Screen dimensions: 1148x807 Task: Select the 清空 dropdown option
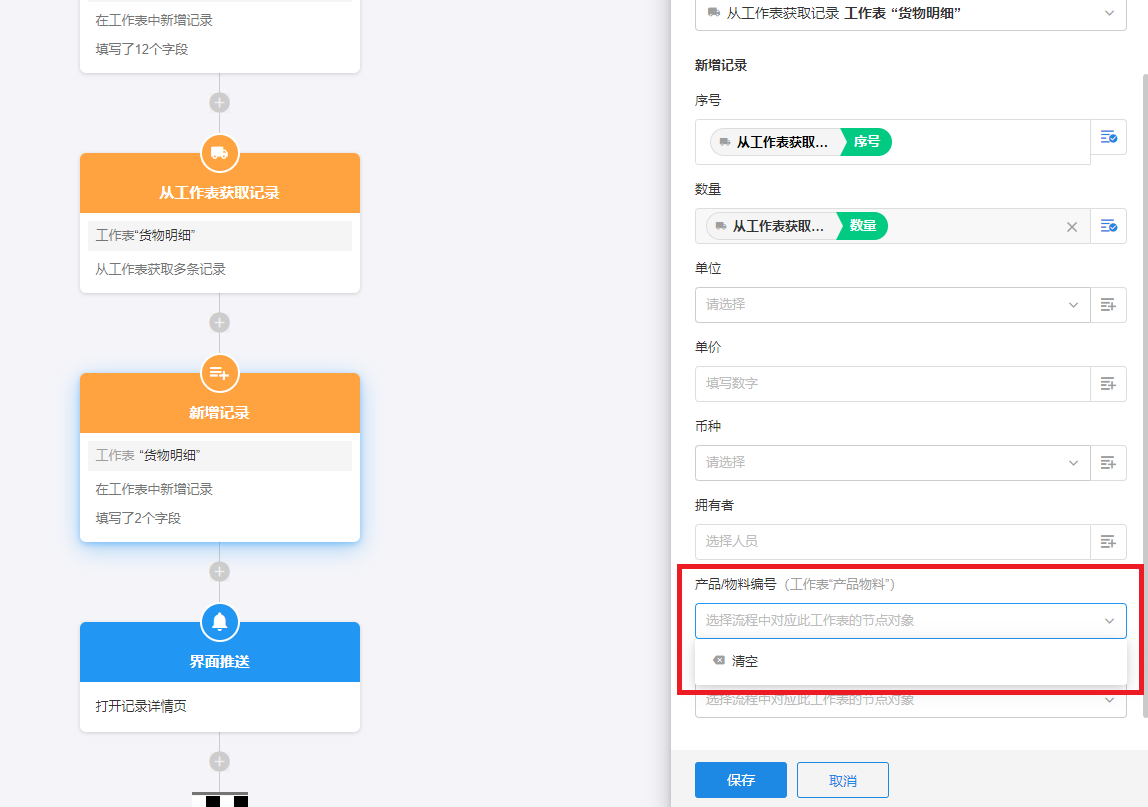coord(910,661)
